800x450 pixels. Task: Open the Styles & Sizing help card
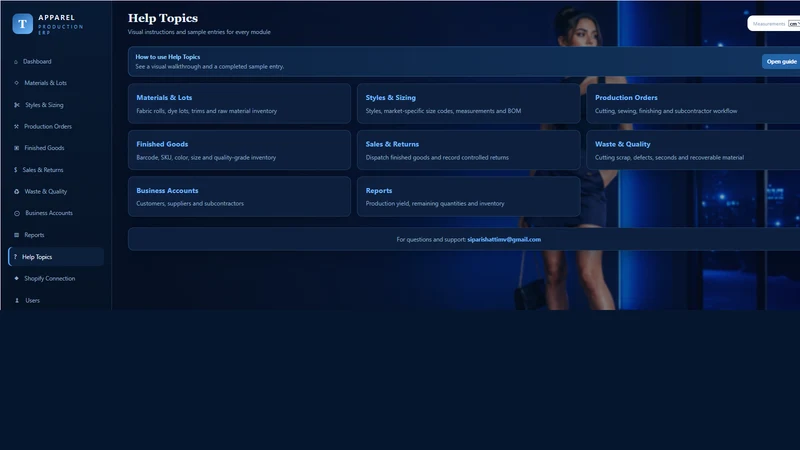pyautogui.click(x=468, y=104)
